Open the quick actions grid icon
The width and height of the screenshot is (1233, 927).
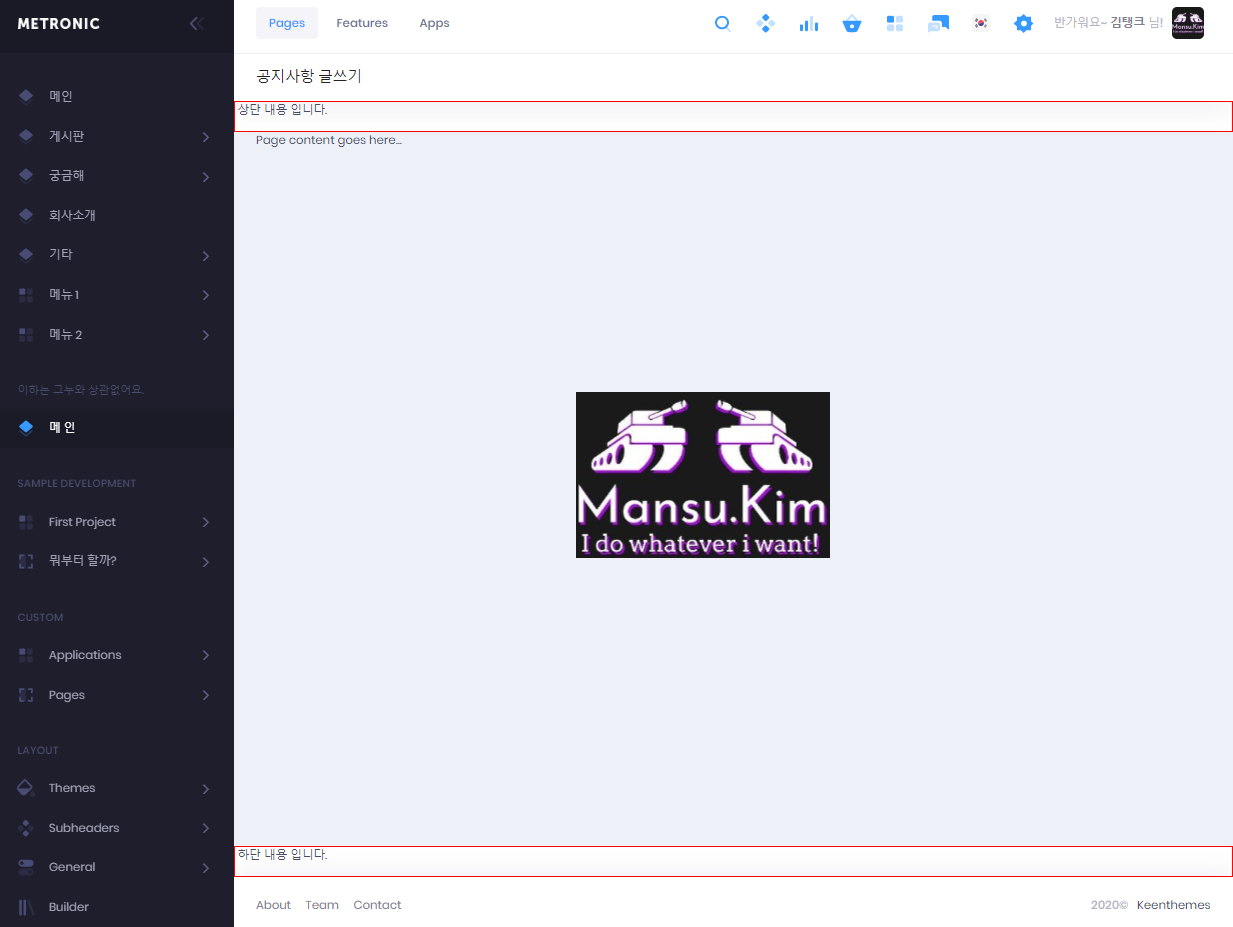tap(894, 23)
